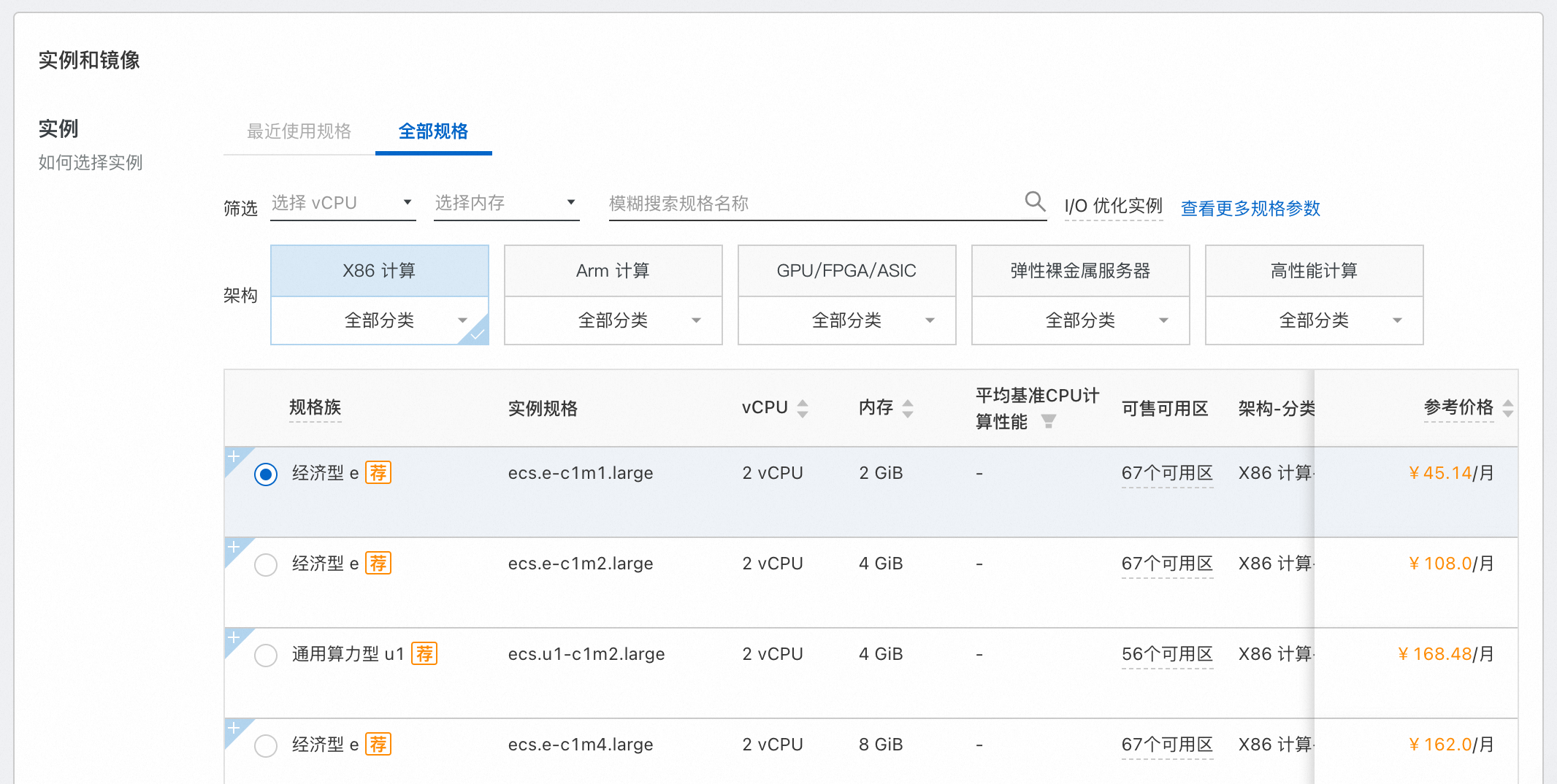1557x784 pixels.
Task: Click 67个可用区 on the ecs.e-c1m1.large row
Action: point(1167,472)
